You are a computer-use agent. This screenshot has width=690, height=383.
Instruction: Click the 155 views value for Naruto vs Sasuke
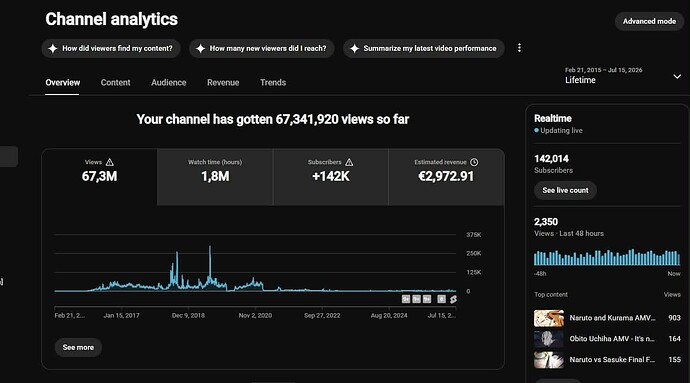(674, 360)
